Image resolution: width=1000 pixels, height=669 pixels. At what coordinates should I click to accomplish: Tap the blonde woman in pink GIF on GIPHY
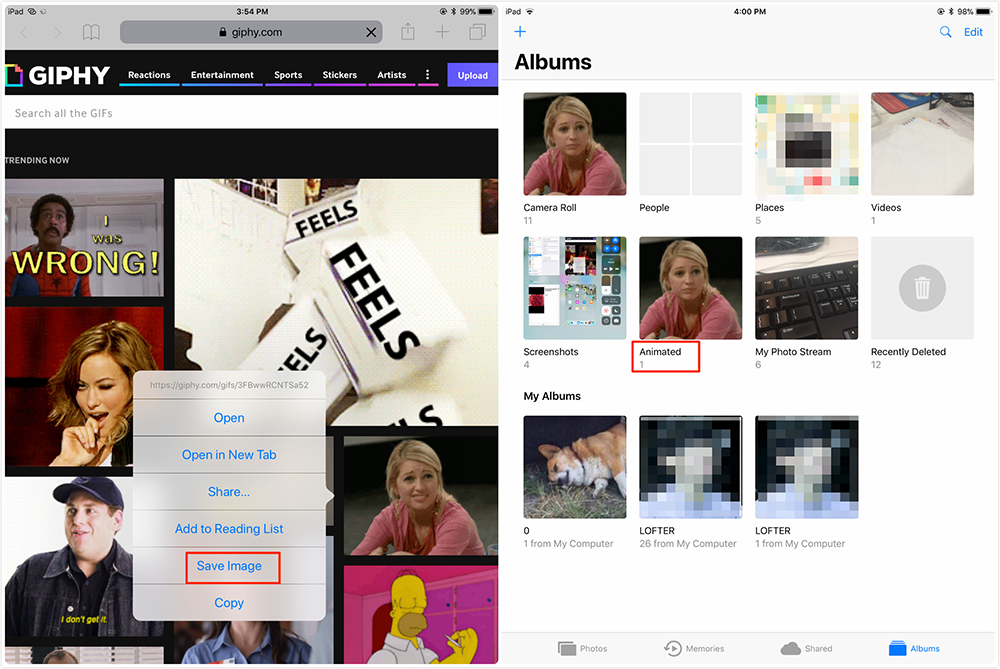[421, 496]
